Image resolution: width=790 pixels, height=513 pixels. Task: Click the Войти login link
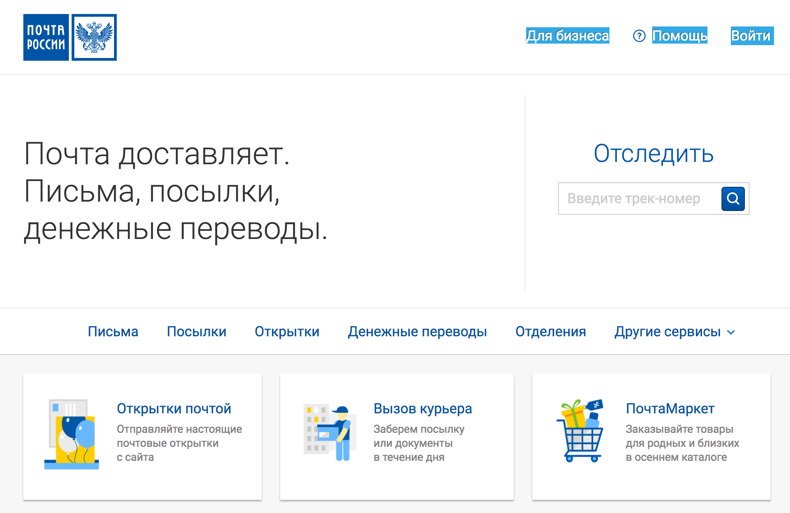751,36
